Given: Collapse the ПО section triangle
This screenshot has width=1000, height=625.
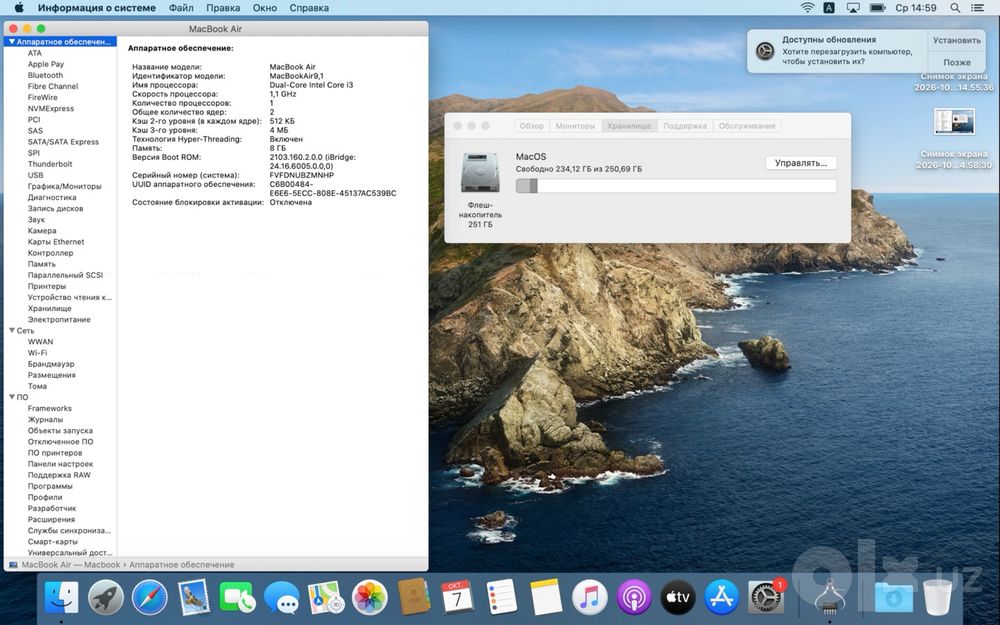Looking at the screenshot, I should [x=11, y=397].
